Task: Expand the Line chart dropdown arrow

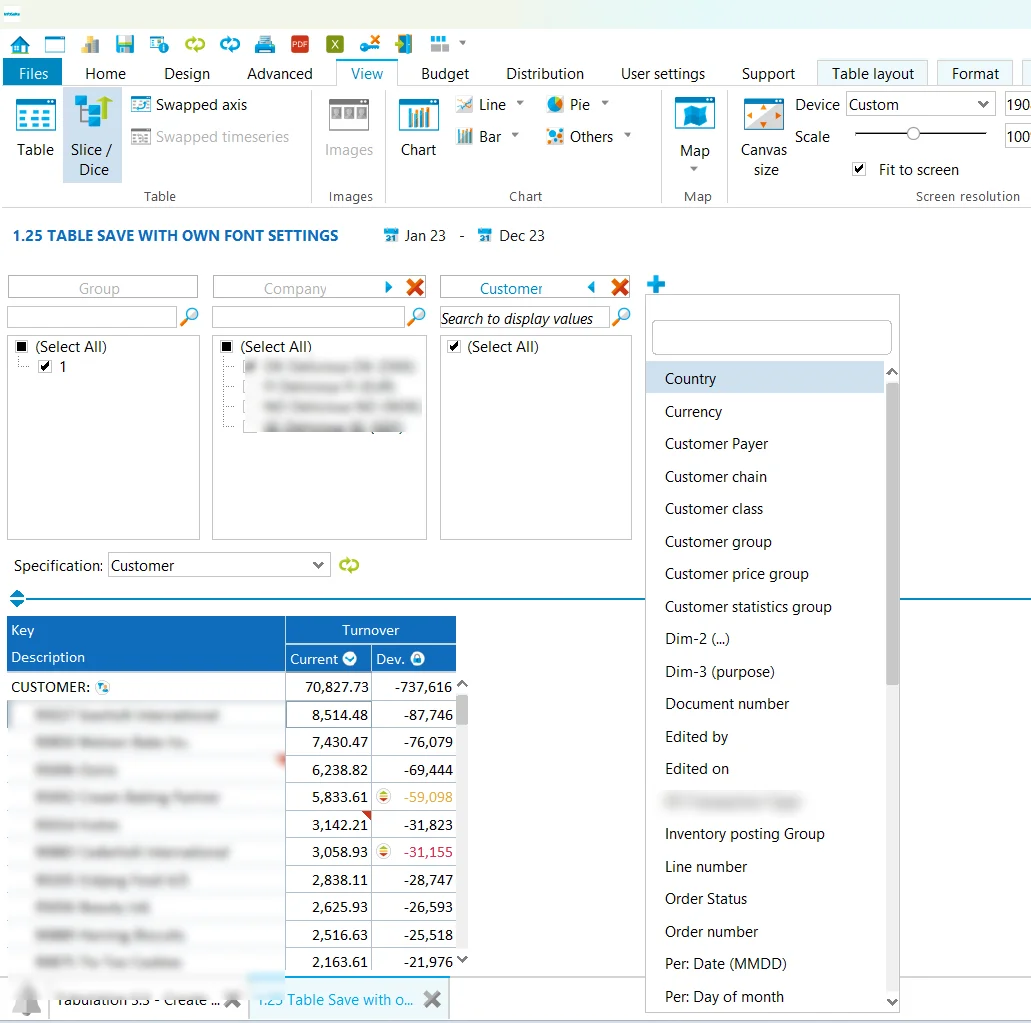Action: click(520, 103)
